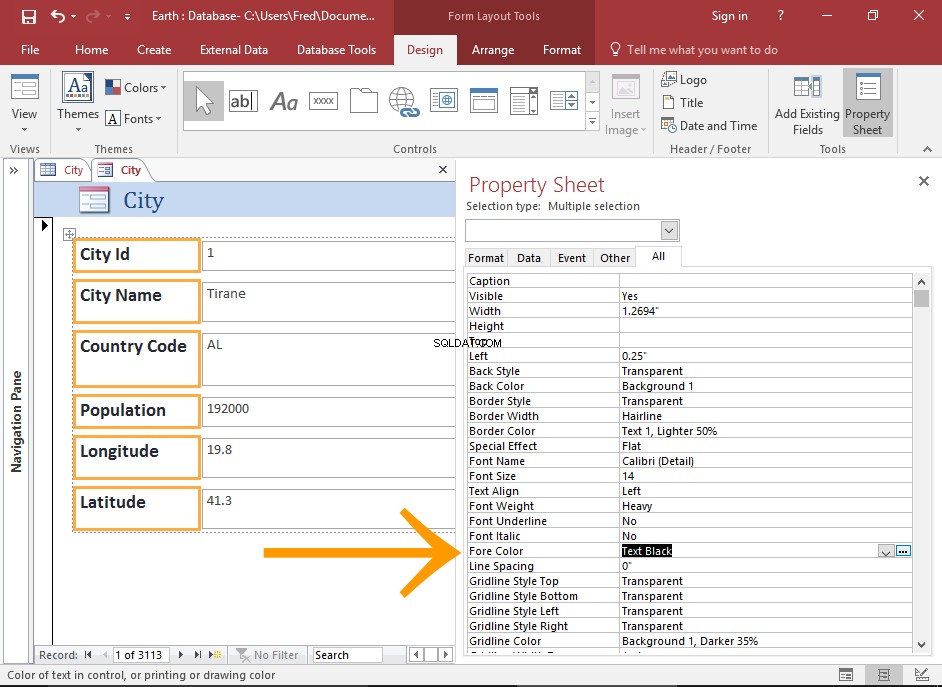Pick the Label control (Aa)
The width and height of the screenshot is (942, 687).
click(284, 101)
